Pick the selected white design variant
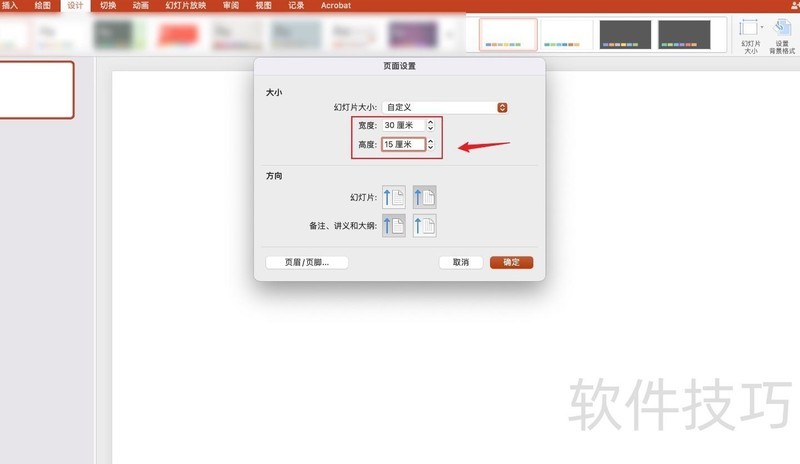Image resolution: width=800 pixels, height=464 pixels. (508, 34)
